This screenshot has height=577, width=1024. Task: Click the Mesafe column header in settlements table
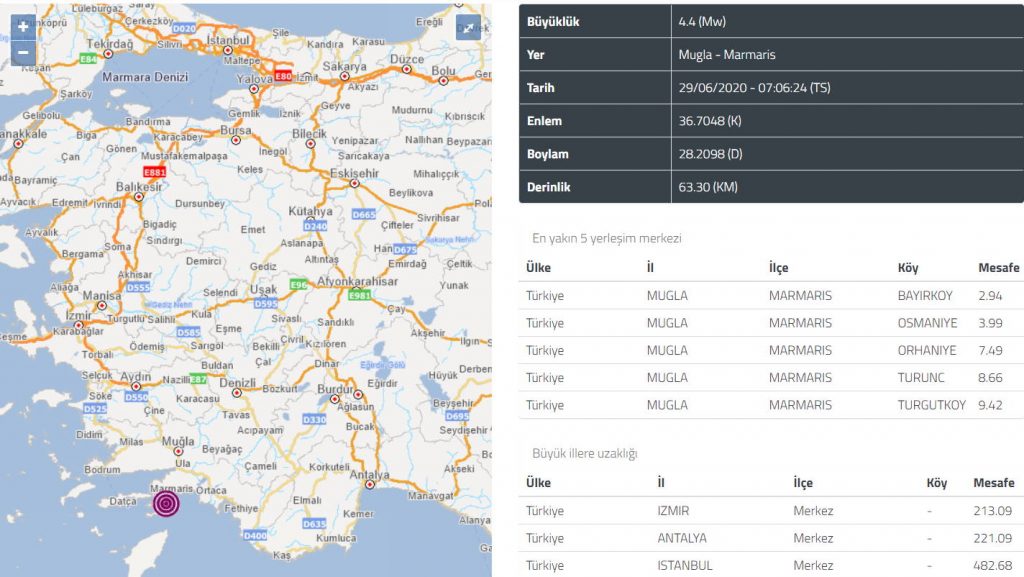coord(998,268)
